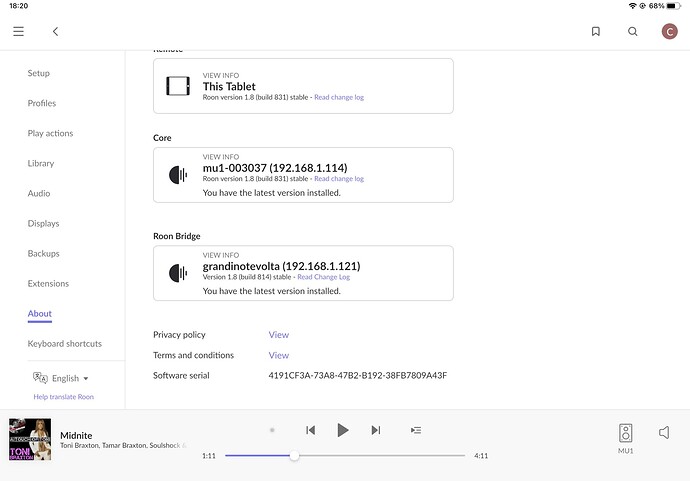Go back with the left arrow

(55, 31)
